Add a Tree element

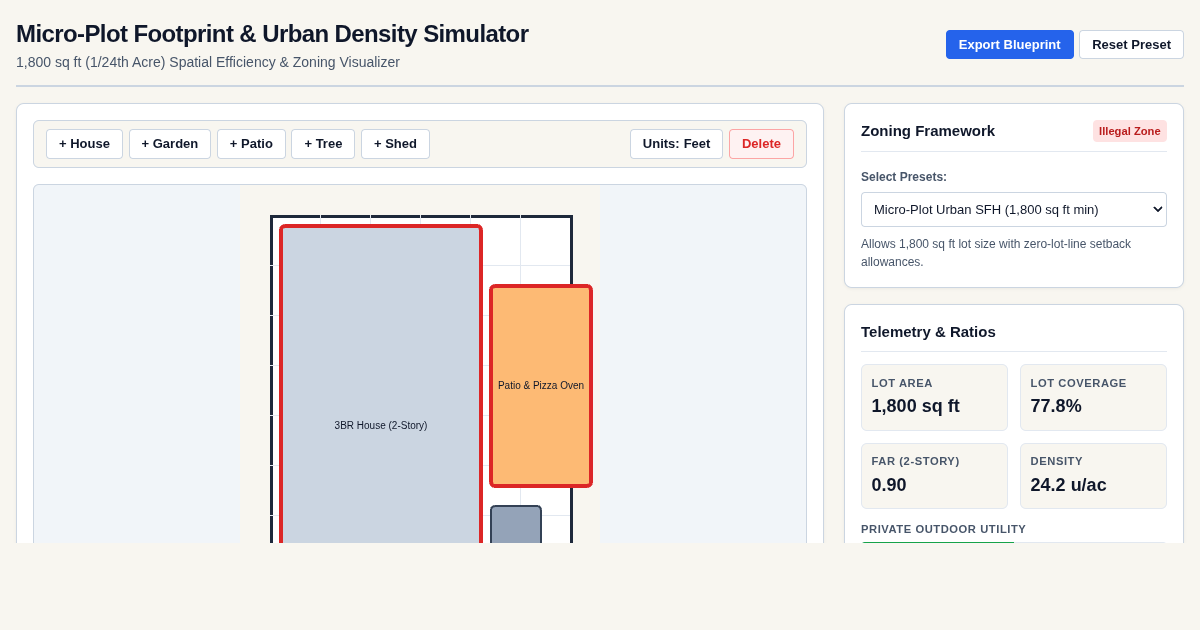(323, 143)
